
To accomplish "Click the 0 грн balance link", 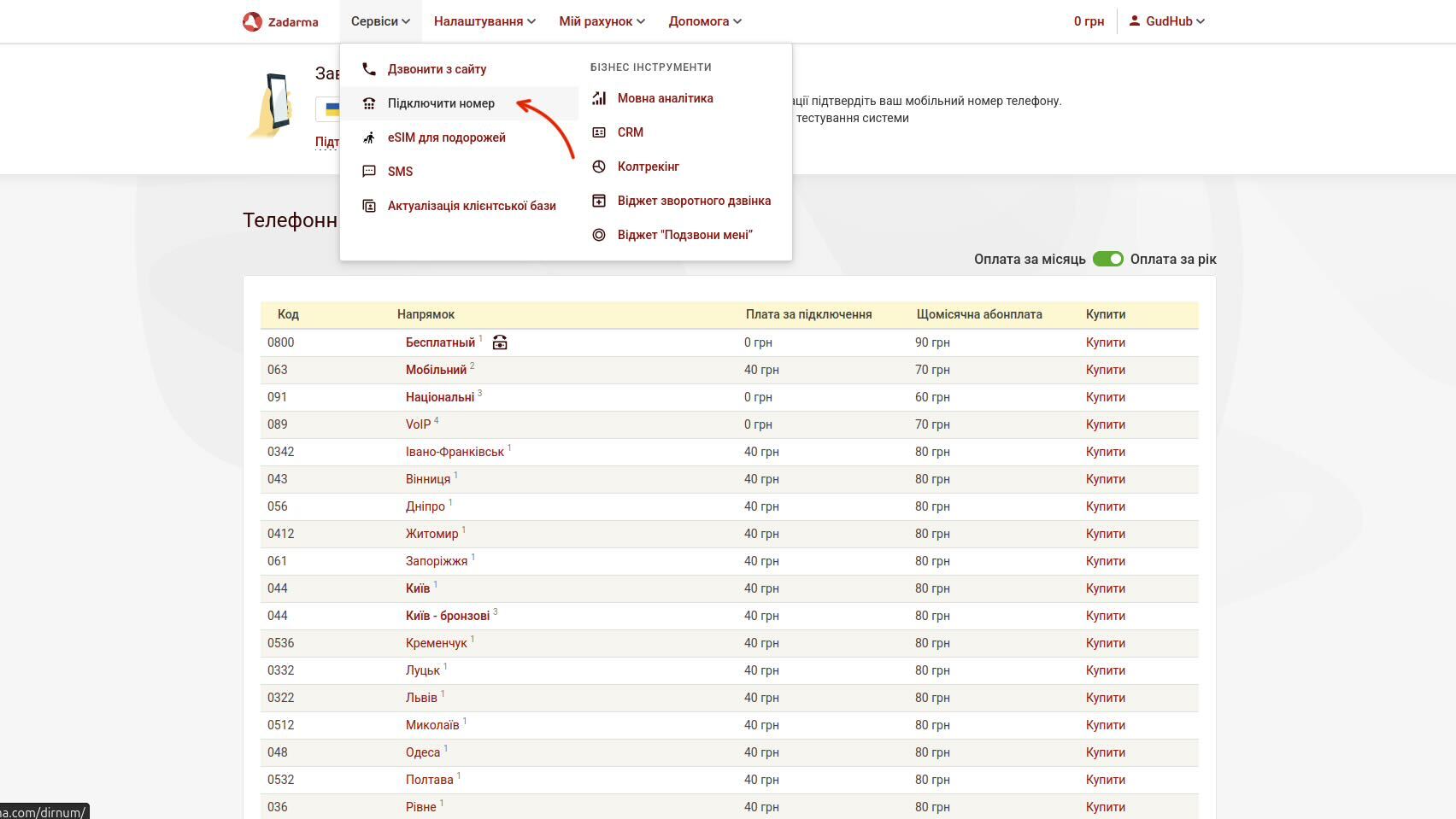I will click(1089, 21).
